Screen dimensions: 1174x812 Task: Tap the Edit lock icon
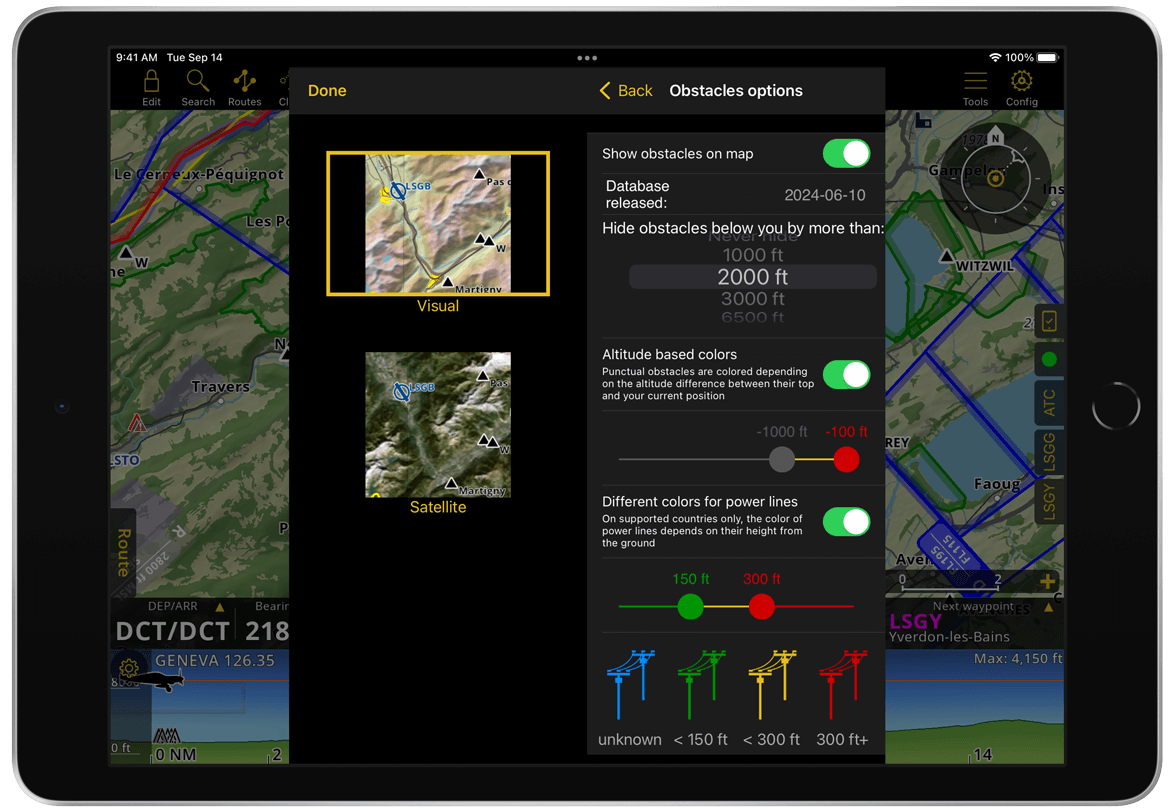tap(151, 83)
